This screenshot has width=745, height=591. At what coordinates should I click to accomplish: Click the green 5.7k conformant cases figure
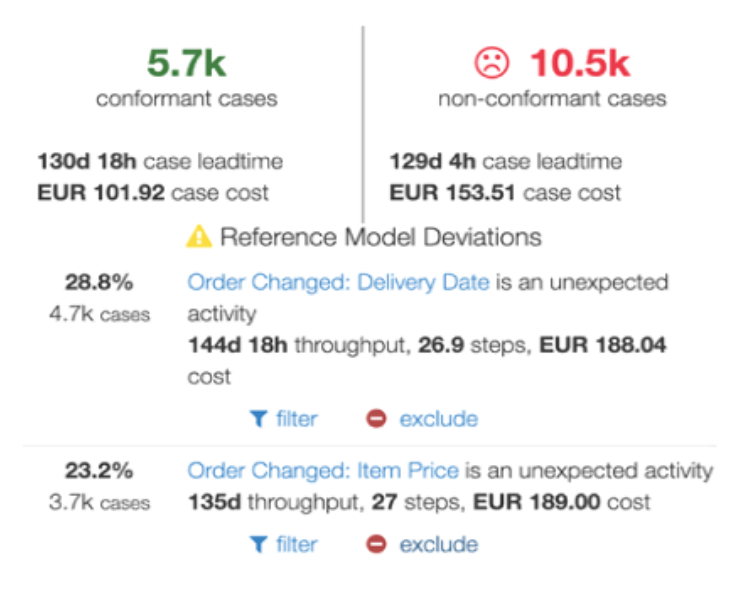(x=186, y=63)
